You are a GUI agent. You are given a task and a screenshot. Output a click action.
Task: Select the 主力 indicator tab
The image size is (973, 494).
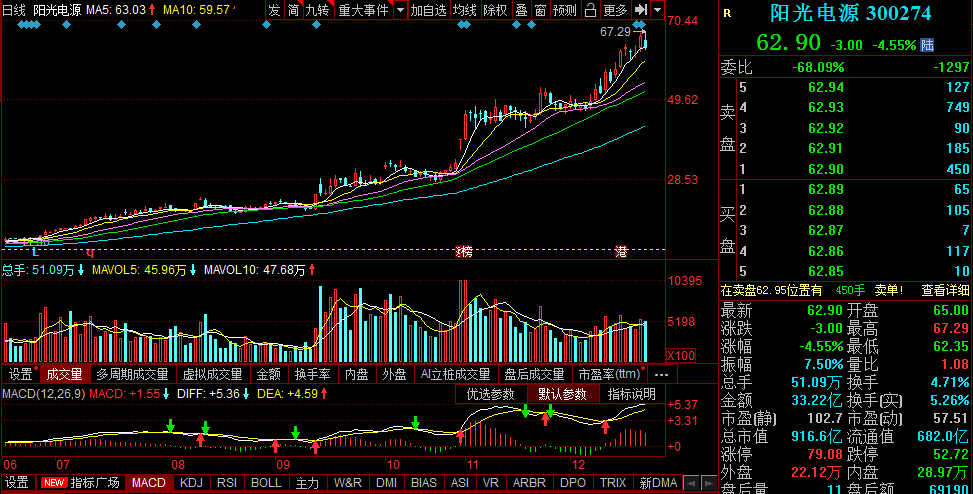click(x=307, y=483)
